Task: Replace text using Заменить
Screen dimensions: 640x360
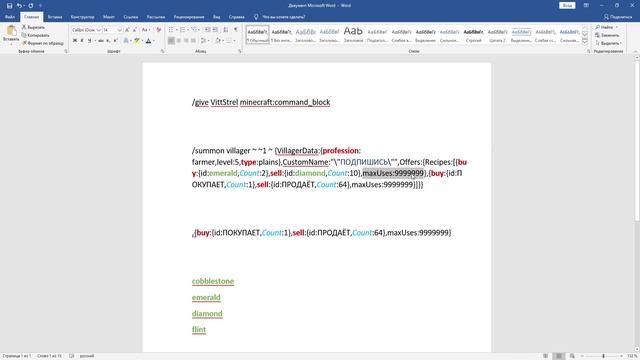Action: click(x=607, y=35)
